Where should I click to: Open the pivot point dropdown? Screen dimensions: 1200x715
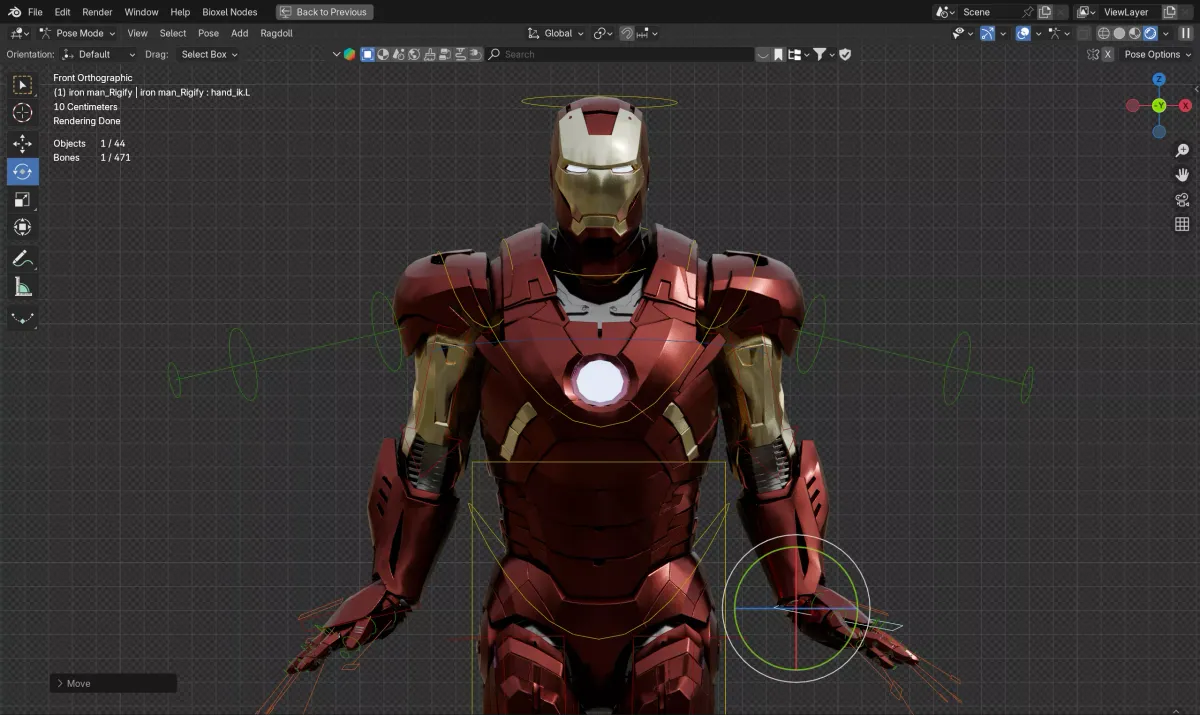tap(603, 33)
